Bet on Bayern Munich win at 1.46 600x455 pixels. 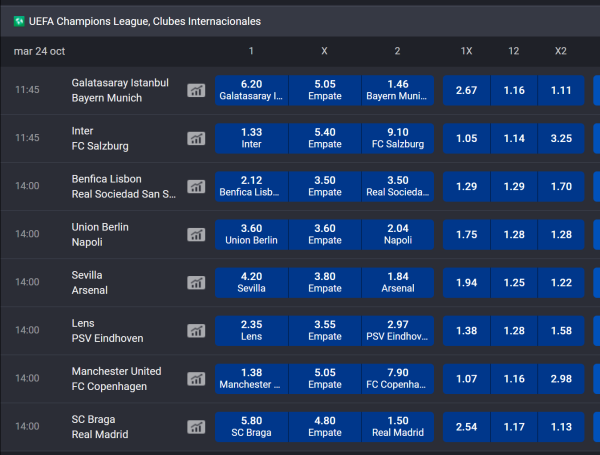coord(397,90)
